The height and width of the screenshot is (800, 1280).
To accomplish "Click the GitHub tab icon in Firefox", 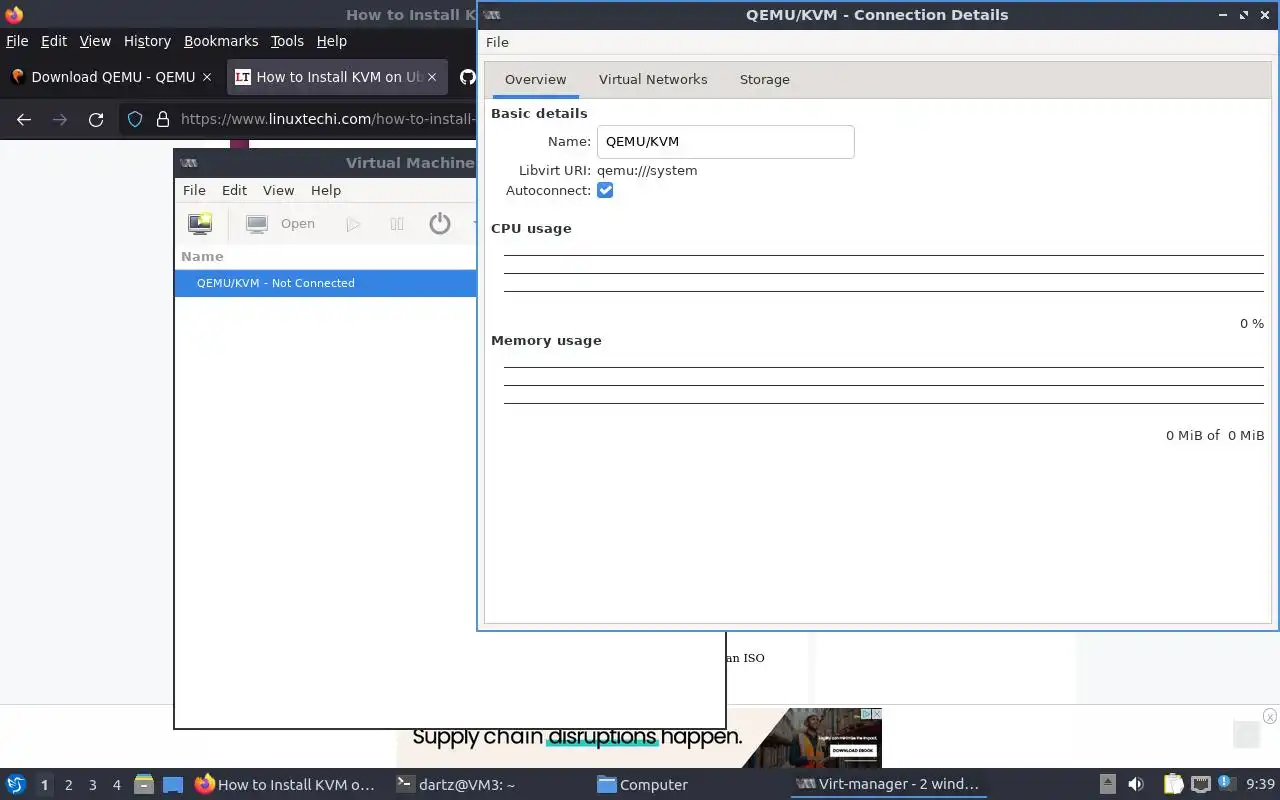I will tap(467, 77).
